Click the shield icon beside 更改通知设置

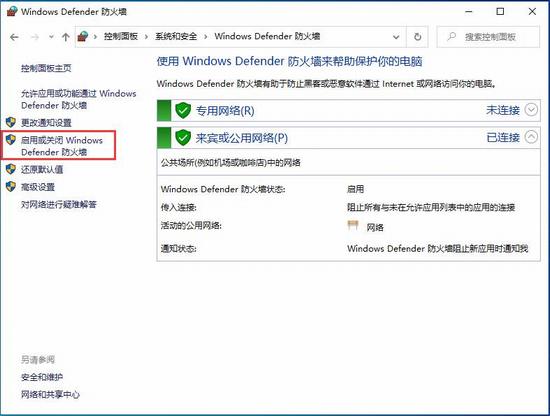(11, 122)
